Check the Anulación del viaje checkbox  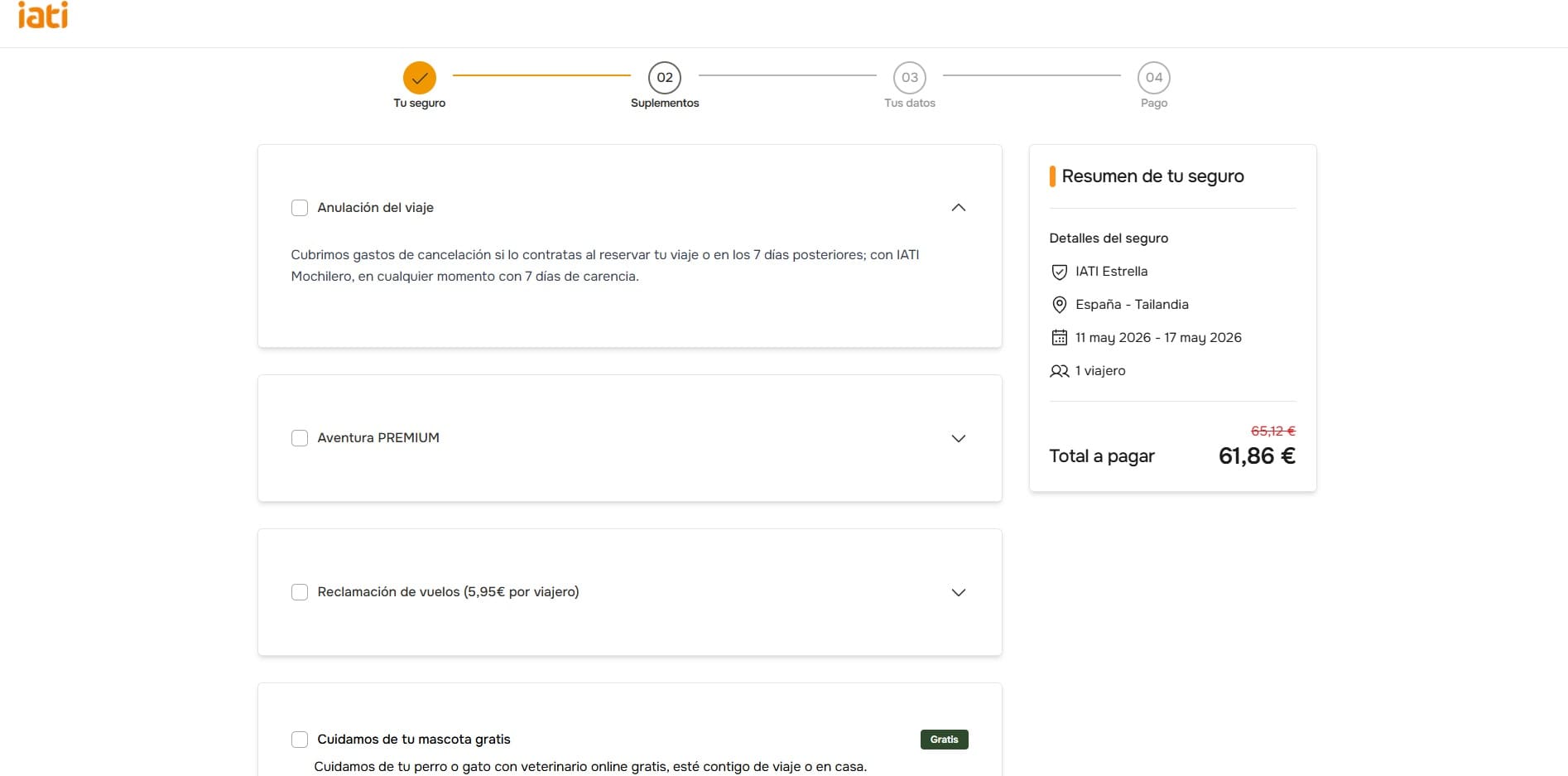tap(300, 208)
